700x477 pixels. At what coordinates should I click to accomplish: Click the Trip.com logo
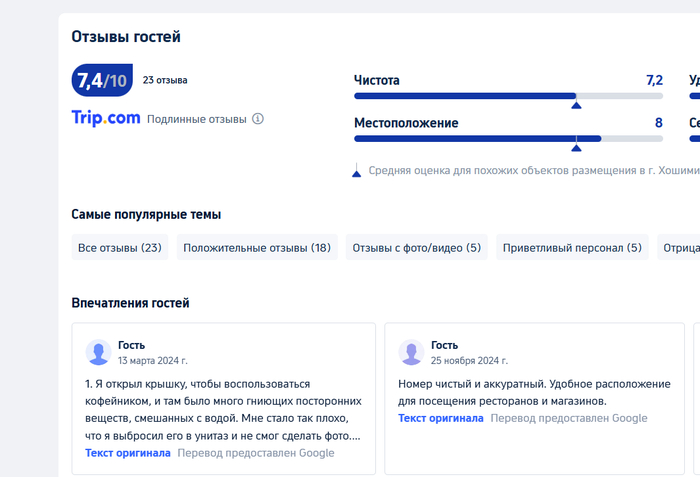(x=106, y=118)
